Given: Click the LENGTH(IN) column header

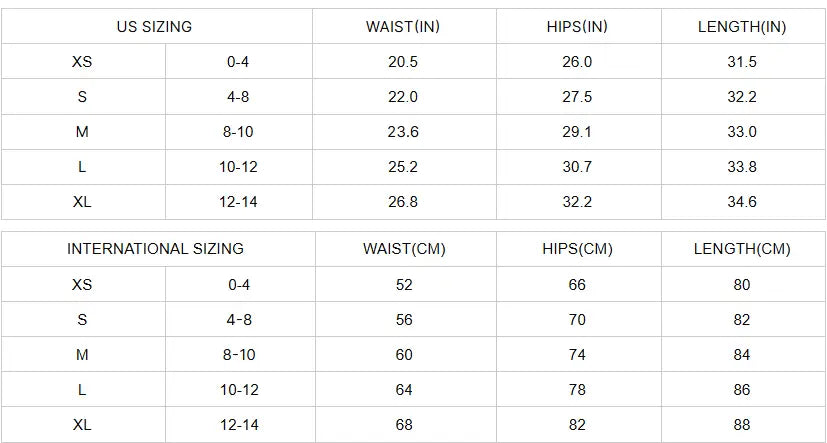Looking at the screenshot, I should pos(742,27).
